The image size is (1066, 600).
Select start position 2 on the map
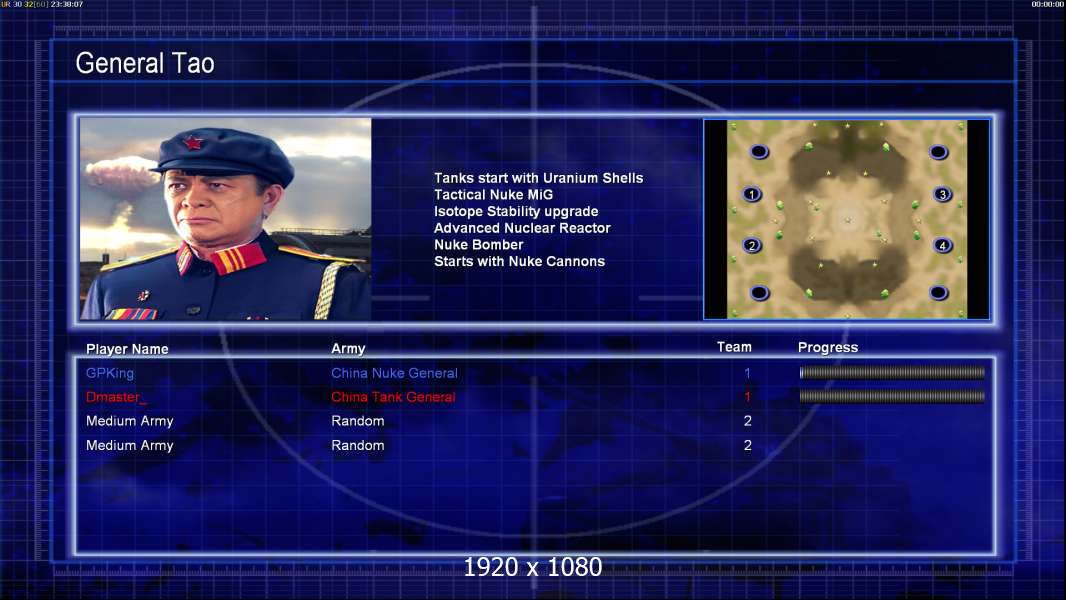[751, 245]
